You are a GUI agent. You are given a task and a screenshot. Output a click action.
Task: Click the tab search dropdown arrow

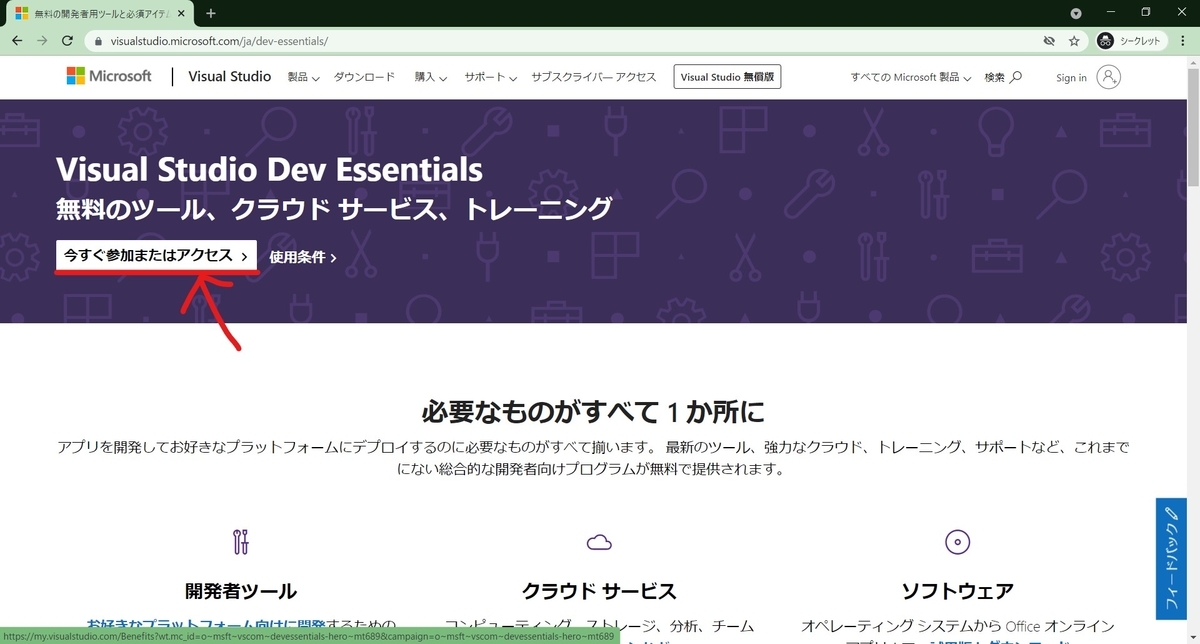click(x=1076, y=13)
